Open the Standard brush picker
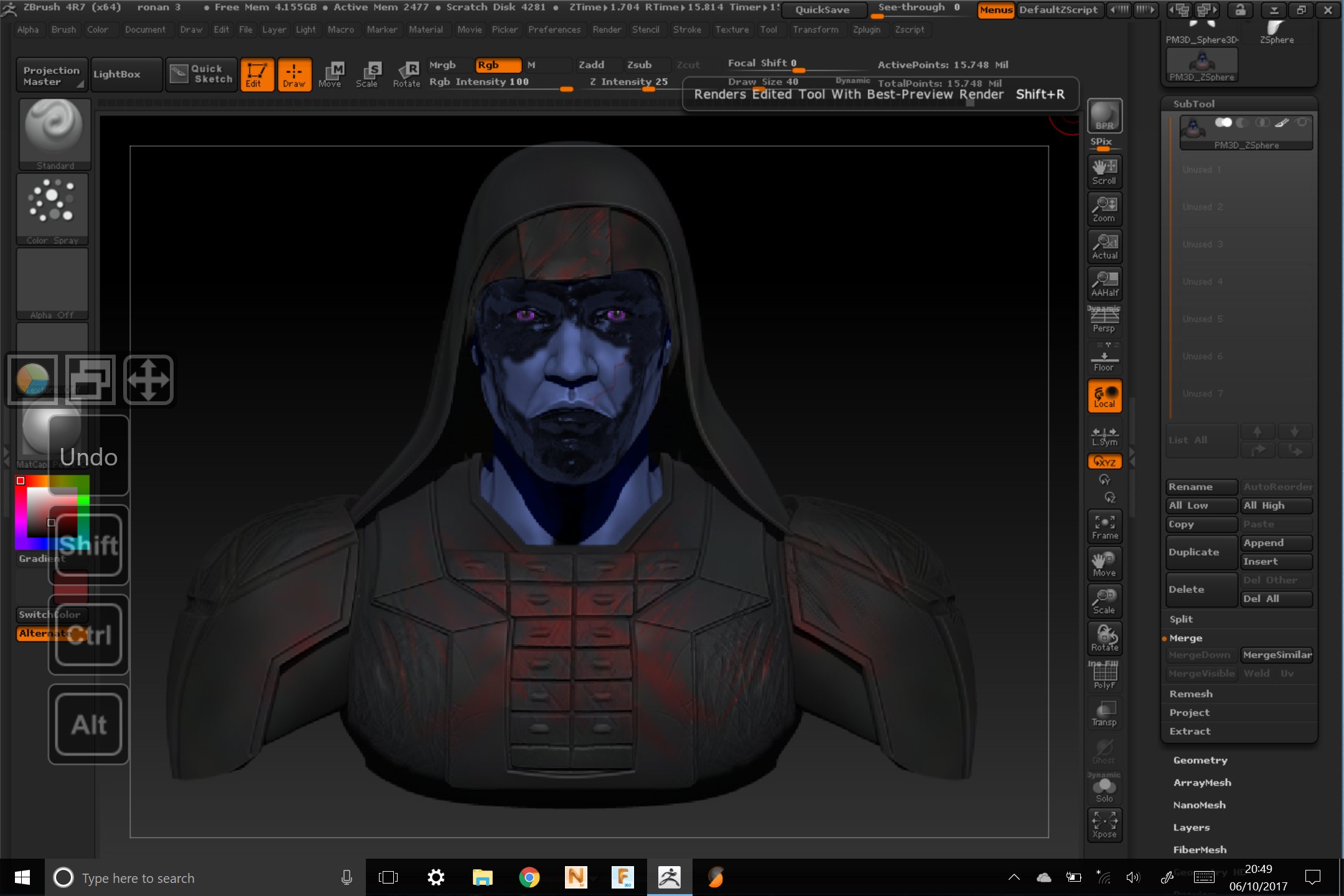The height and width of the screenshot is (896, 1344). click(55, 134)
